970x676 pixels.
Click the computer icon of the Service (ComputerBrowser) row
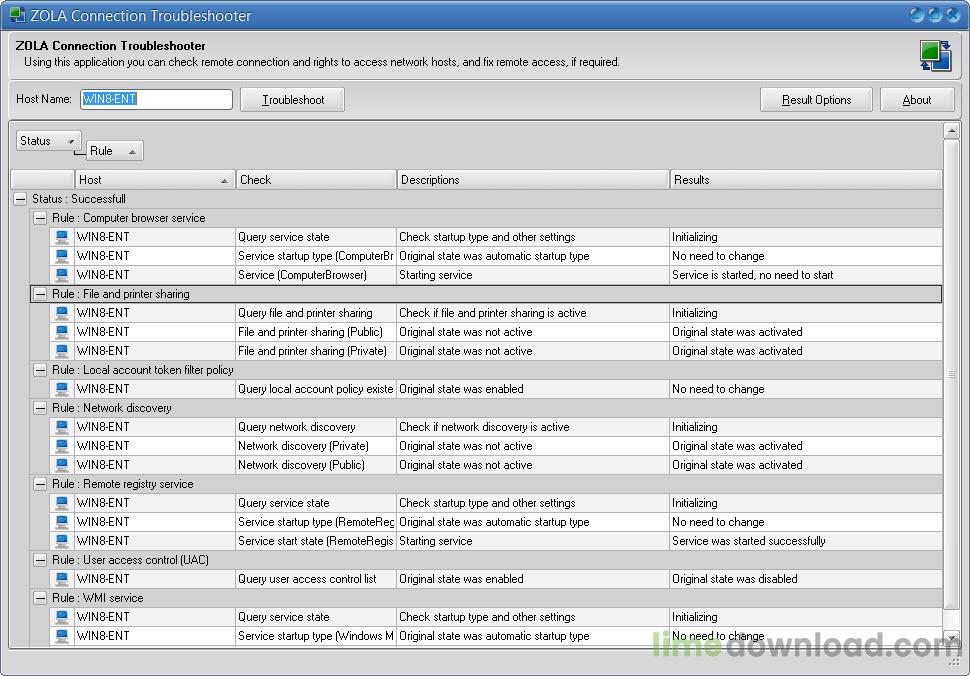click(x=62, y=275)
